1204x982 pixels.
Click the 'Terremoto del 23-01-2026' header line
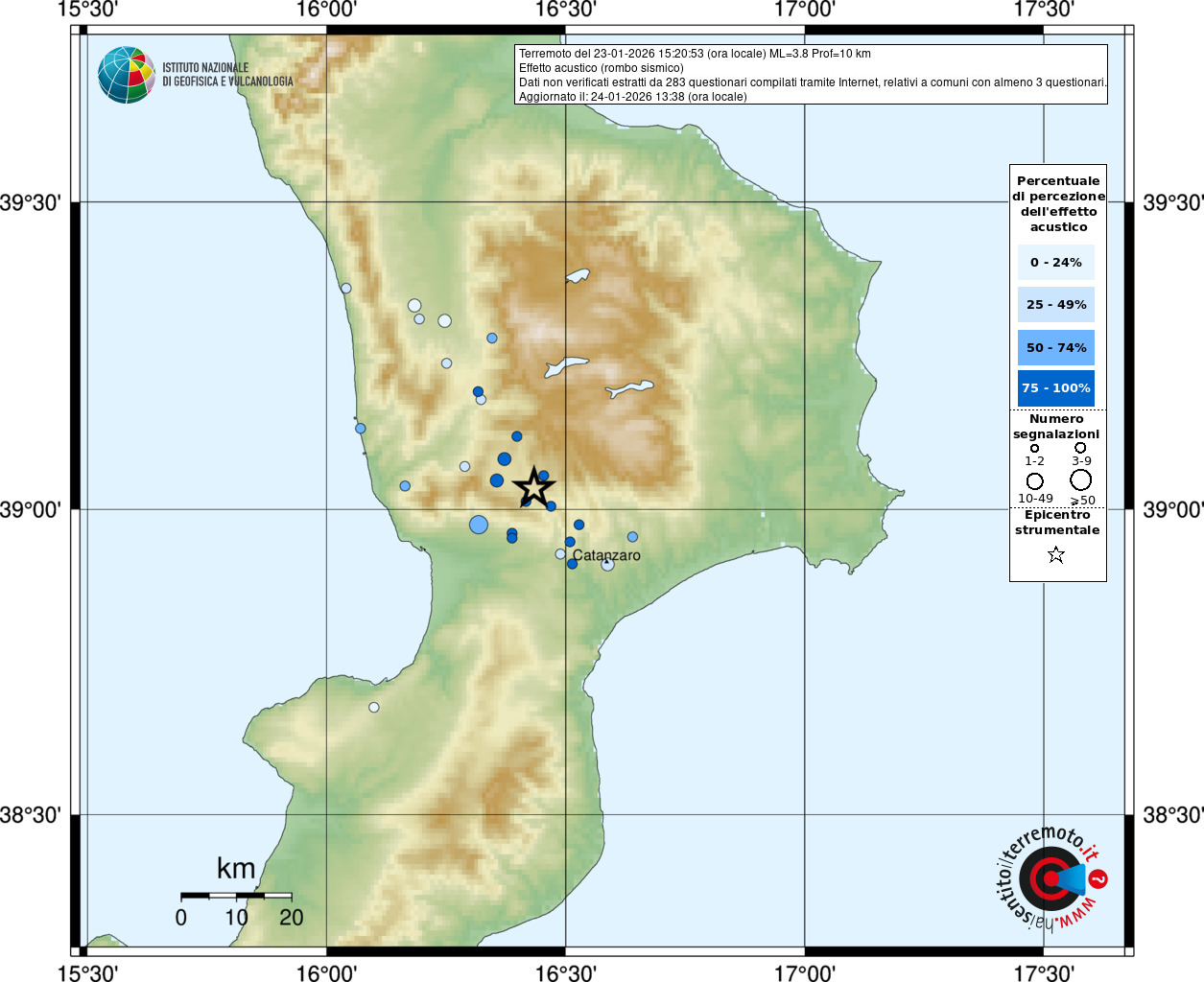pos(695,54)
